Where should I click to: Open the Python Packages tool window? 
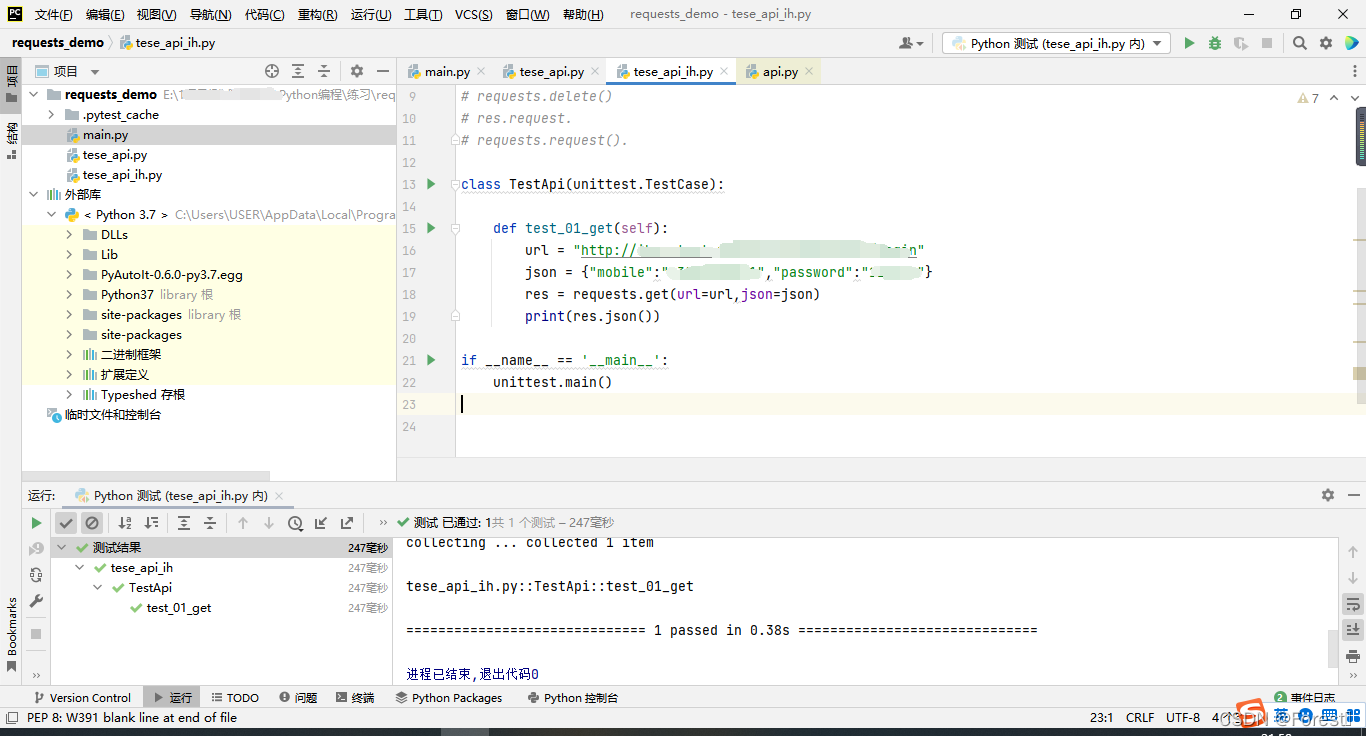pos(449,697)
